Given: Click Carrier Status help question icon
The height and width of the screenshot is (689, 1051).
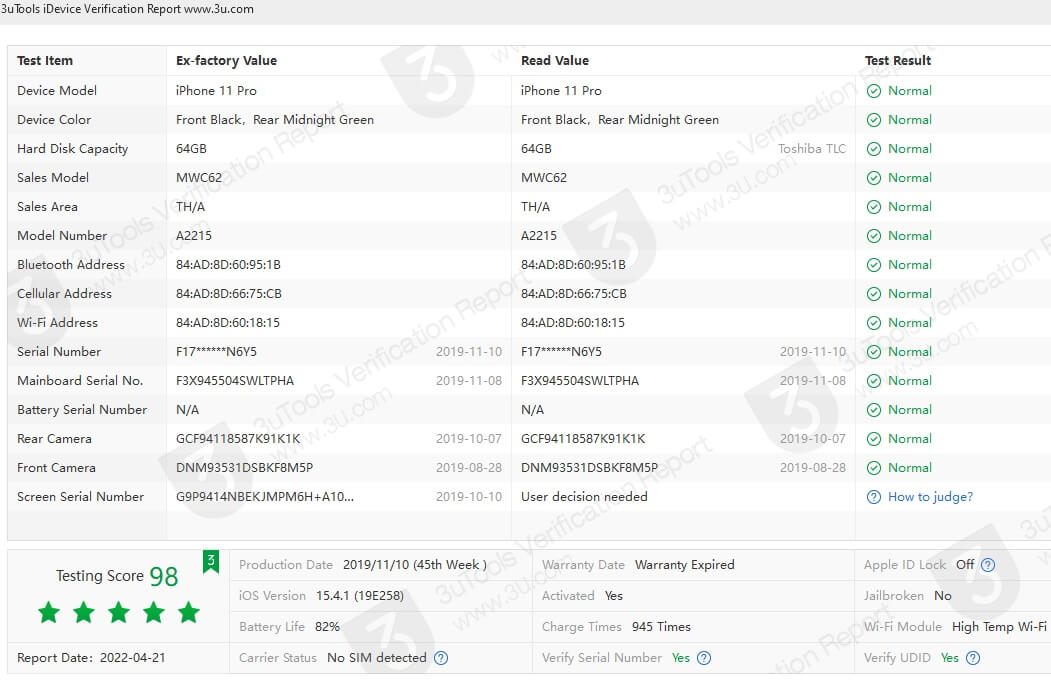Looking at the screenshot, I should tap(441, 658).
